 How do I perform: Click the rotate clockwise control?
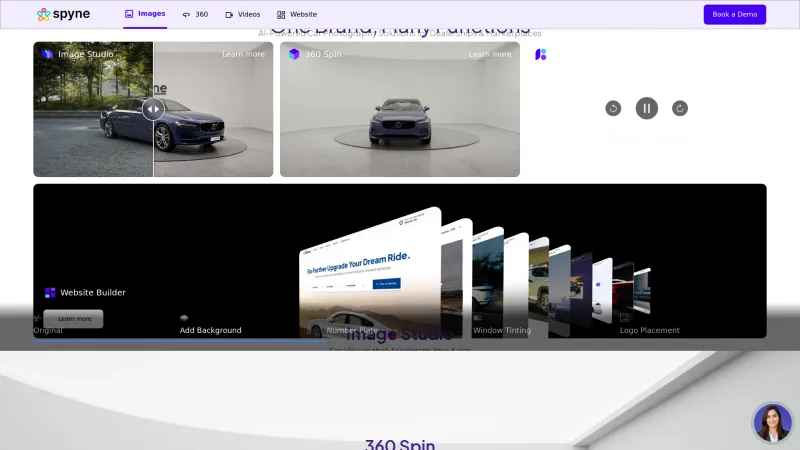click(x=680, y=108)
